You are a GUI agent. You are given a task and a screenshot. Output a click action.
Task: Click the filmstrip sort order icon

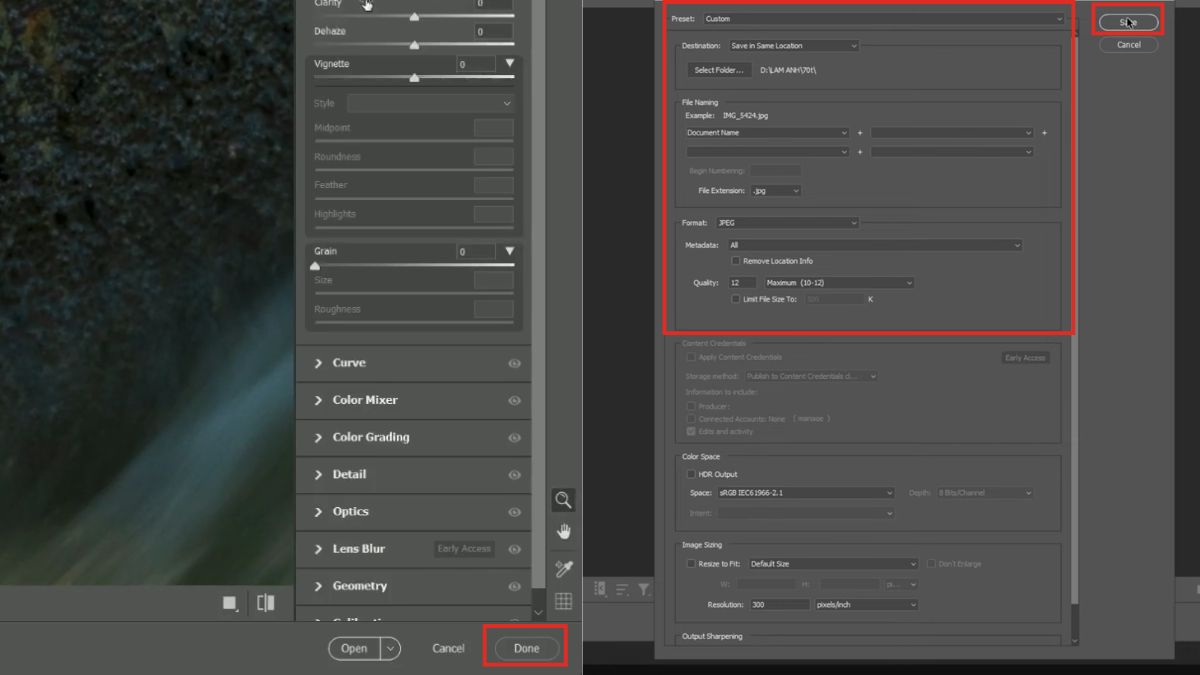(x=621, y=589)
